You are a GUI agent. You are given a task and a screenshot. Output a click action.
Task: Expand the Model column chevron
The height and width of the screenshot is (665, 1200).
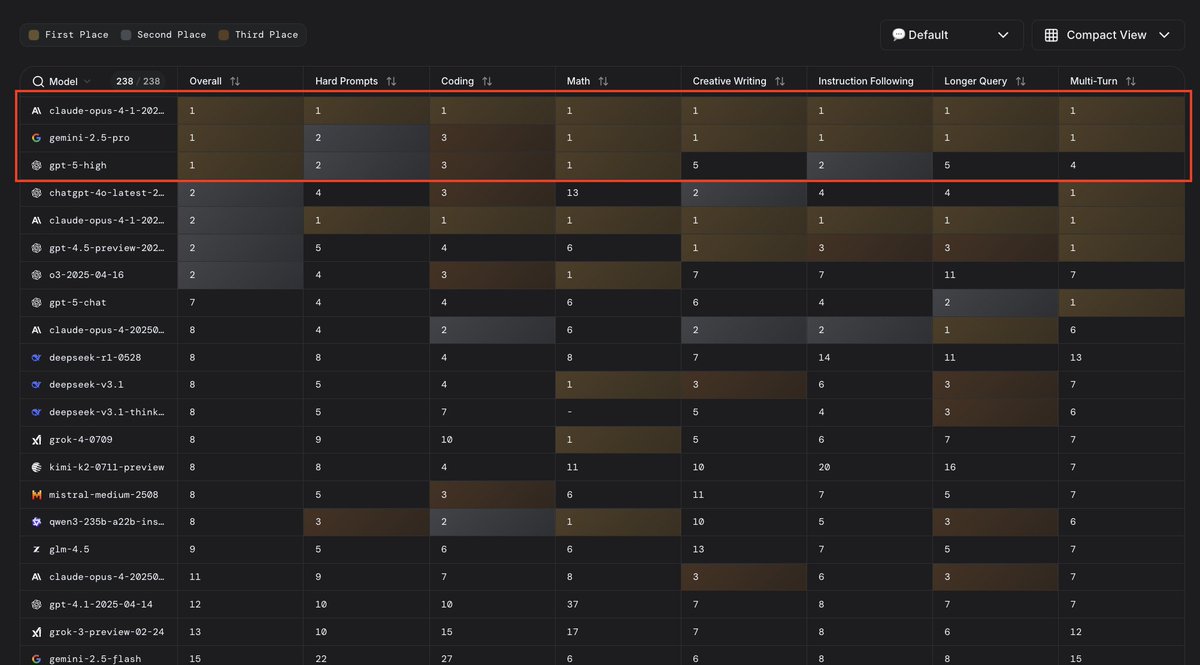pyautogui.click(x=87, y=82)
